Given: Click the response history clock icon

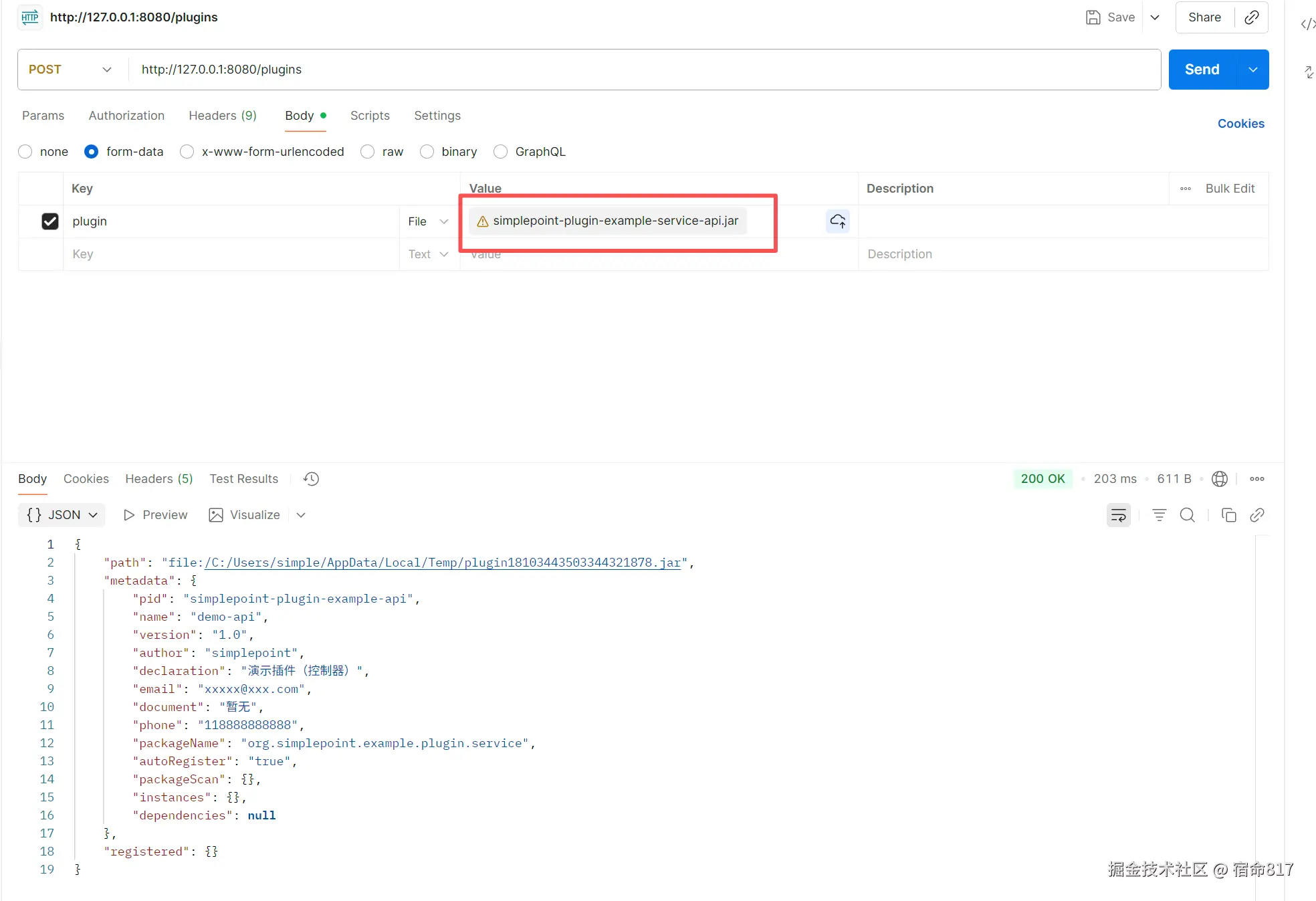Looking at the screenshot, I should (x=311, y=479).
